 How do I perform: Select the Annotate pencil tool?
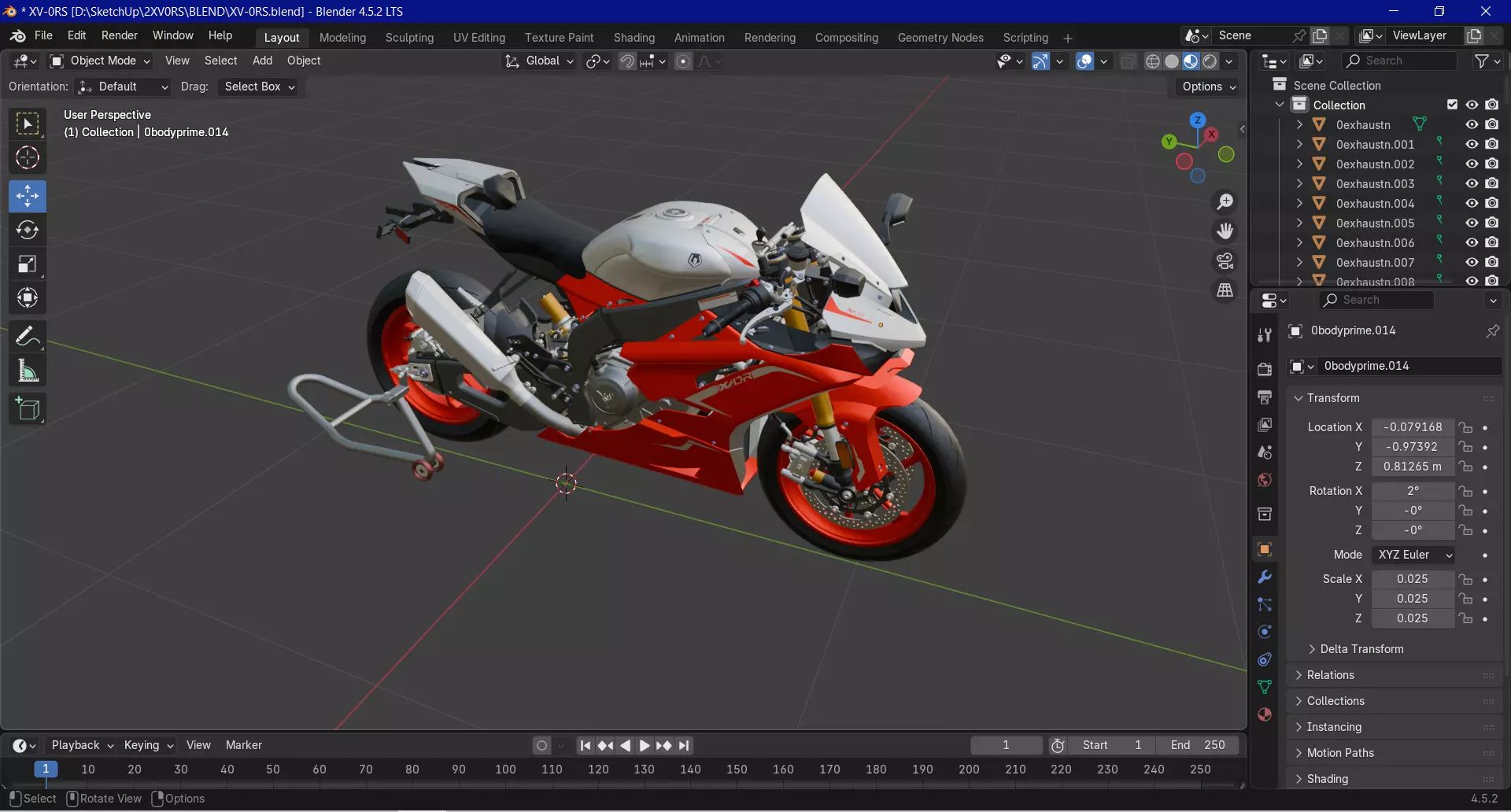pyautogui.click(x=28, y=336)
